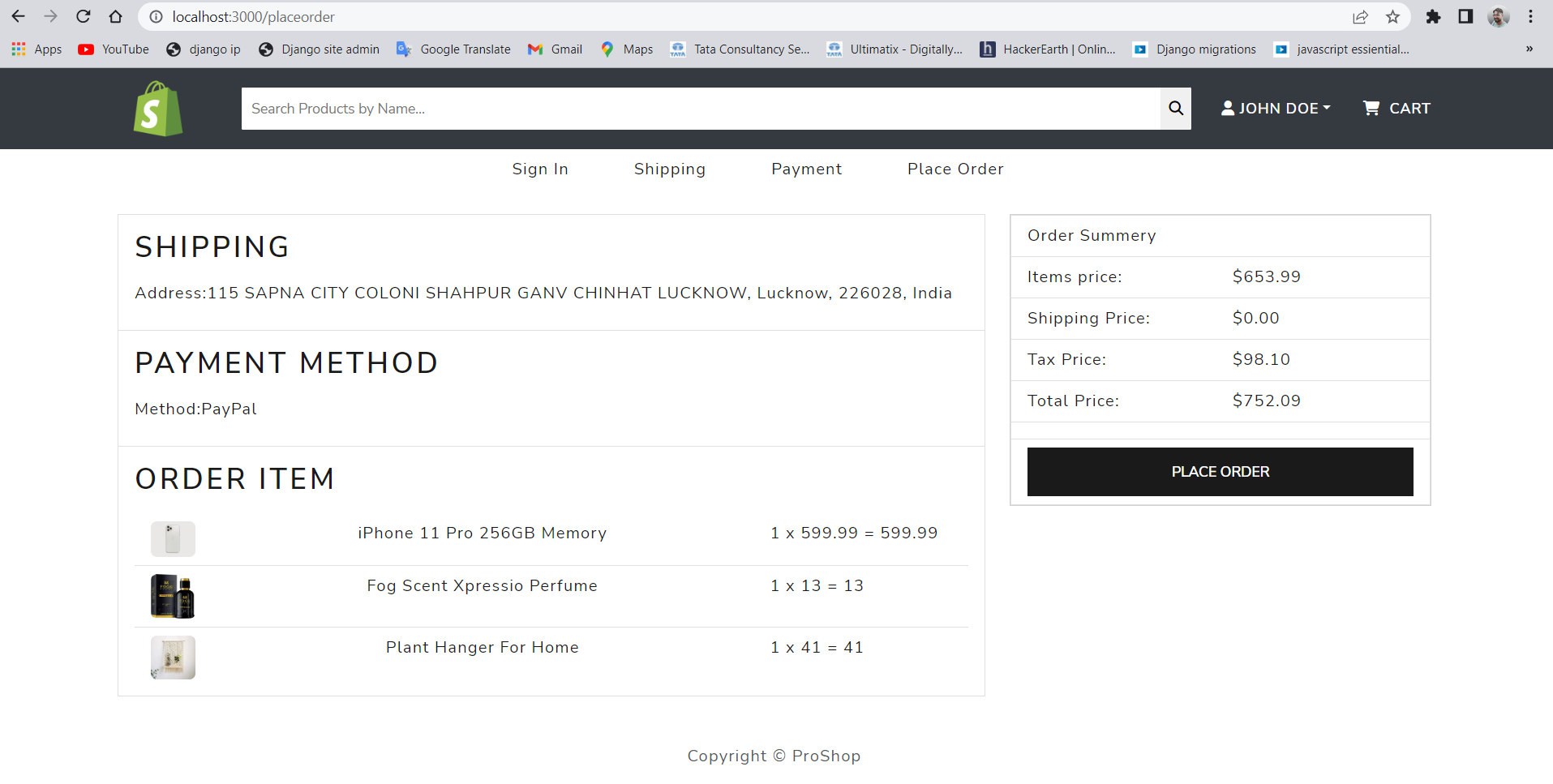Click the browser extensions puzzle icon
The image size is (1553, 784).
click(1434, 16)
